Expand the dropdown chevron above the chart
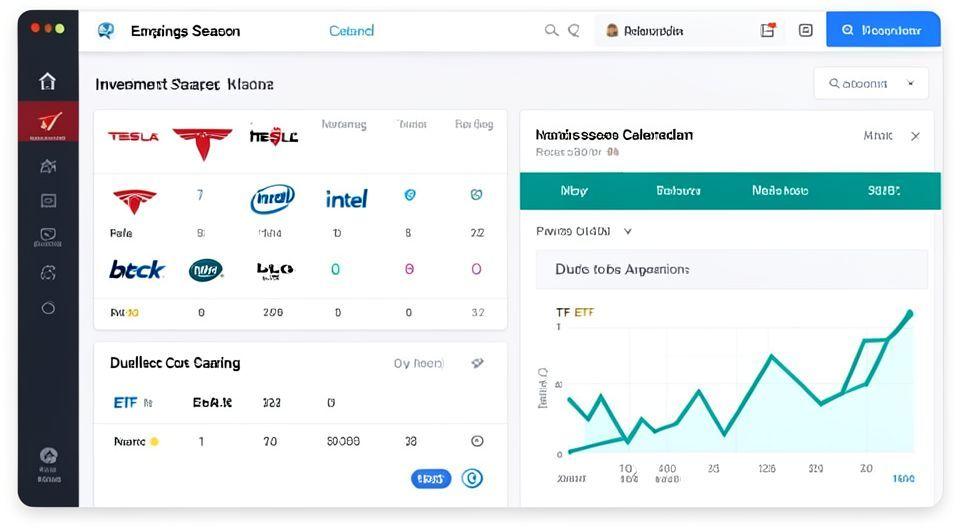Viewport: 960px width, 528px height. (628, 231)
